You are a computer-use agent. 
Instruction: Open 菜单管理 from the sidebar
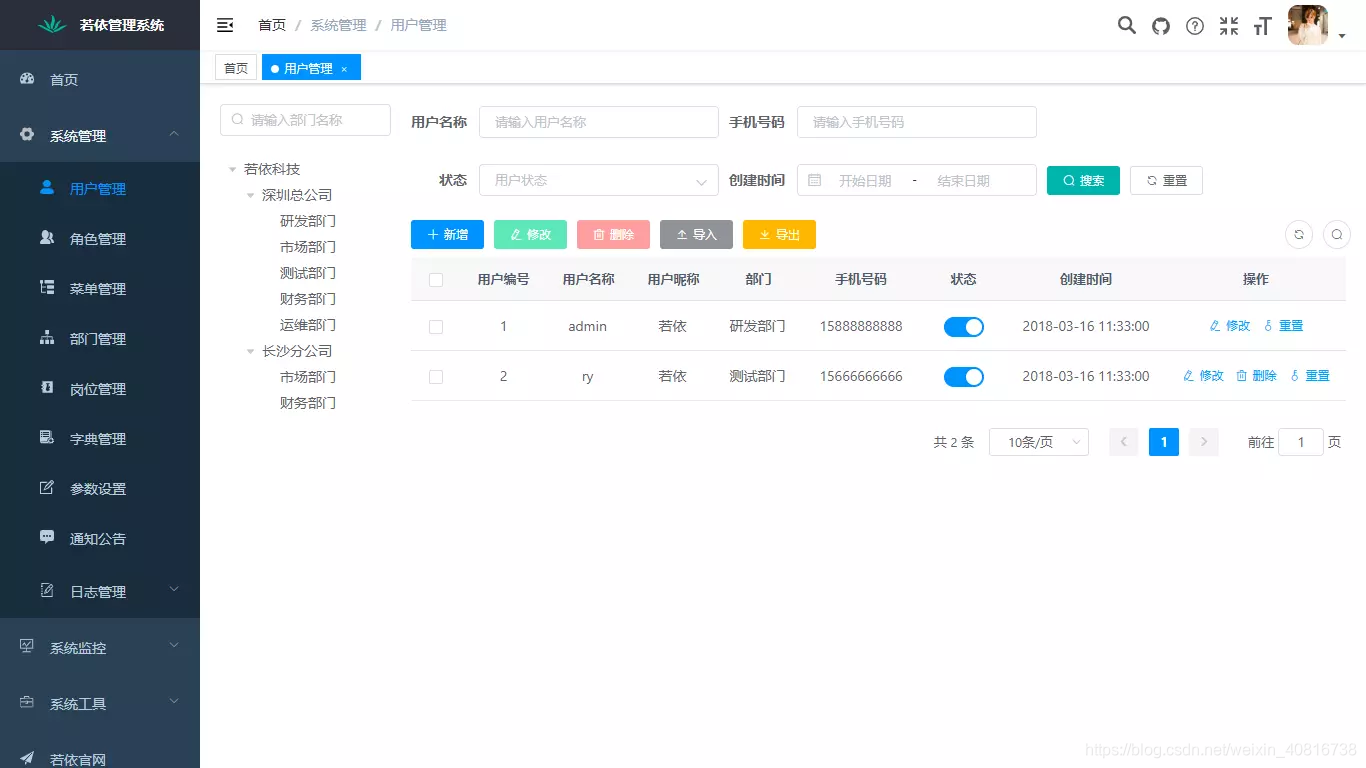click(100, 288)
